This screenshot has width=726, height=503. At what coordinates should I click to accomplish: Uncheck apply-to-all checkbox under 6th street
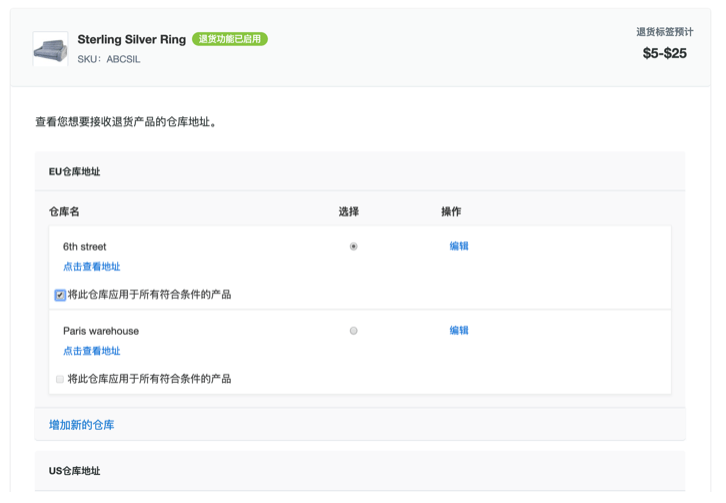click(60, 295)
